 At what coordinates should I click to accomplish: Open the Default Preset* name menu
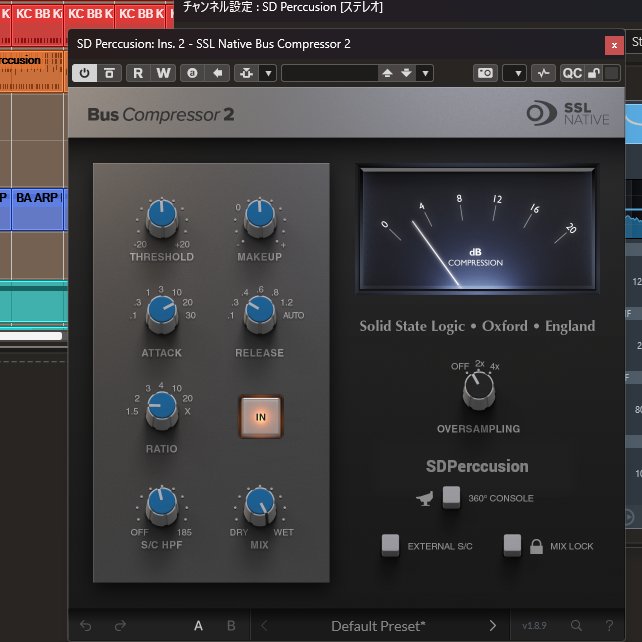tap(378, 626)
